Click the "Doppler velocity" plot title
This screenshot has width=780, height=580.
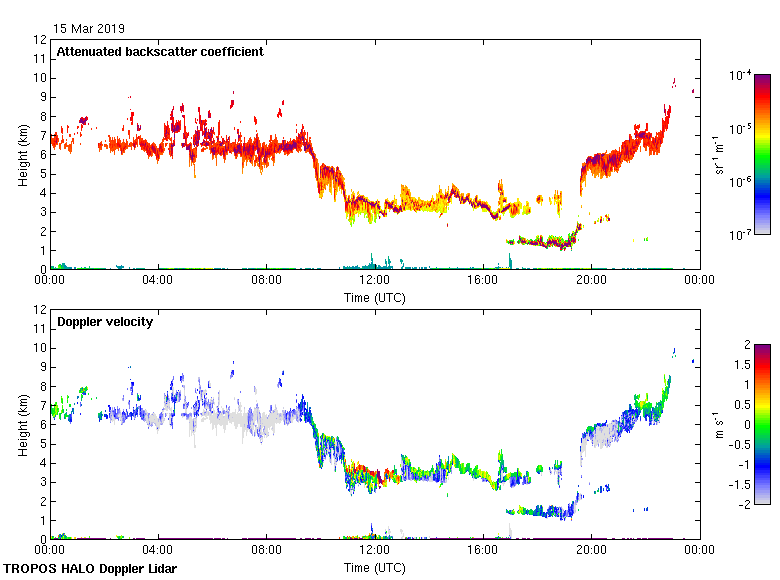coord(99,322)
